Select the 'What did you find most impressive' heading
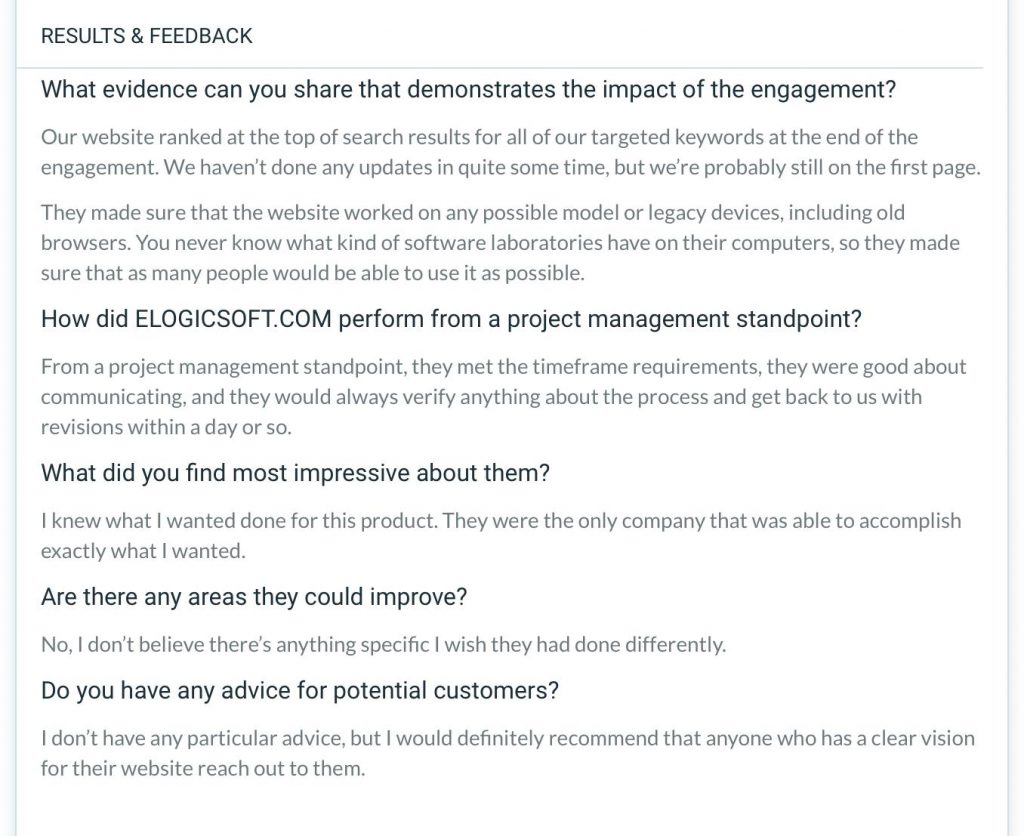The height and width of the screenshot is (836, 1024). tap(295, 473)
